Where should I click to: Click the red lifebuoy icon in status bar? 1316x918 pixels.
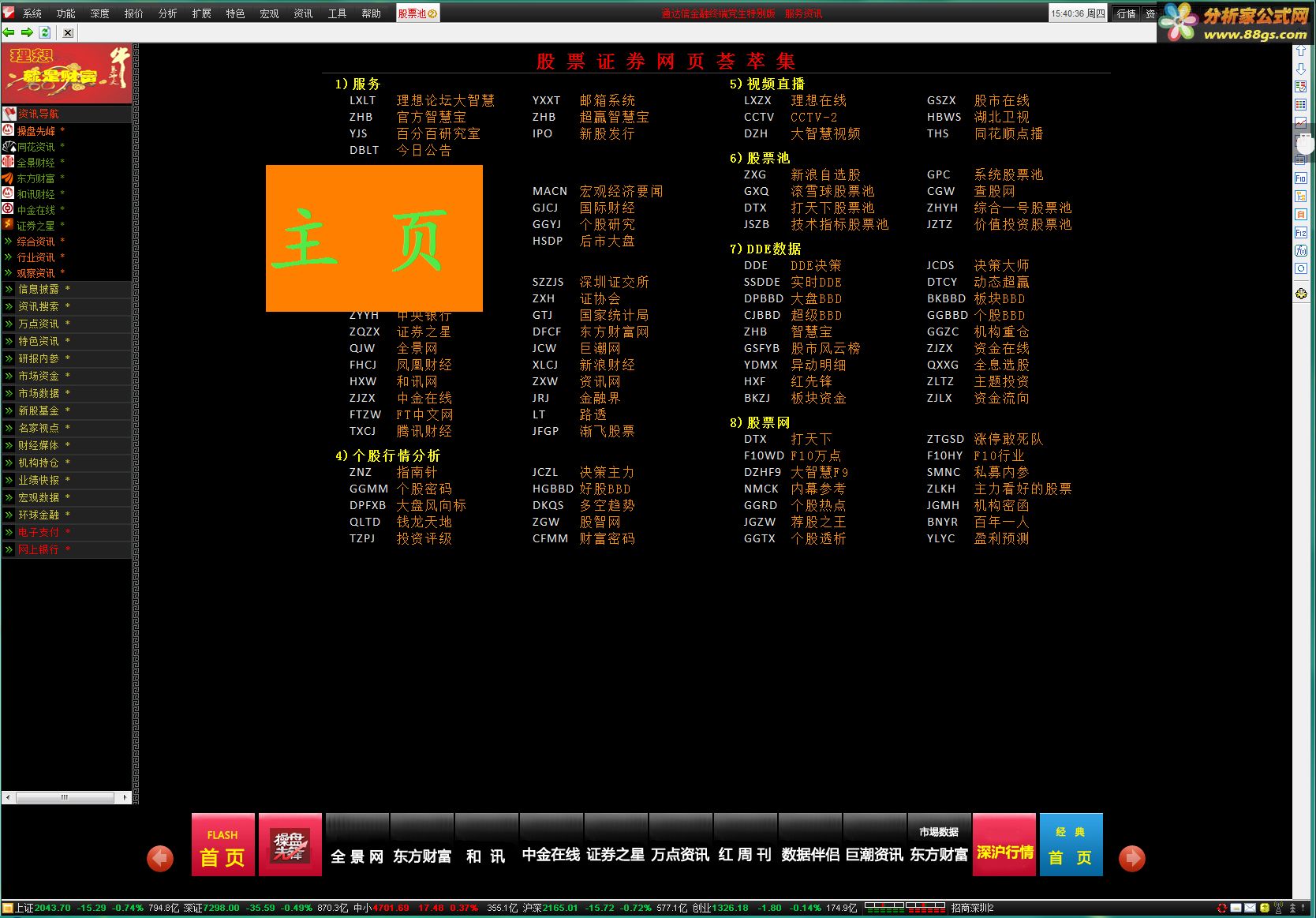(x=1222, y=909)
